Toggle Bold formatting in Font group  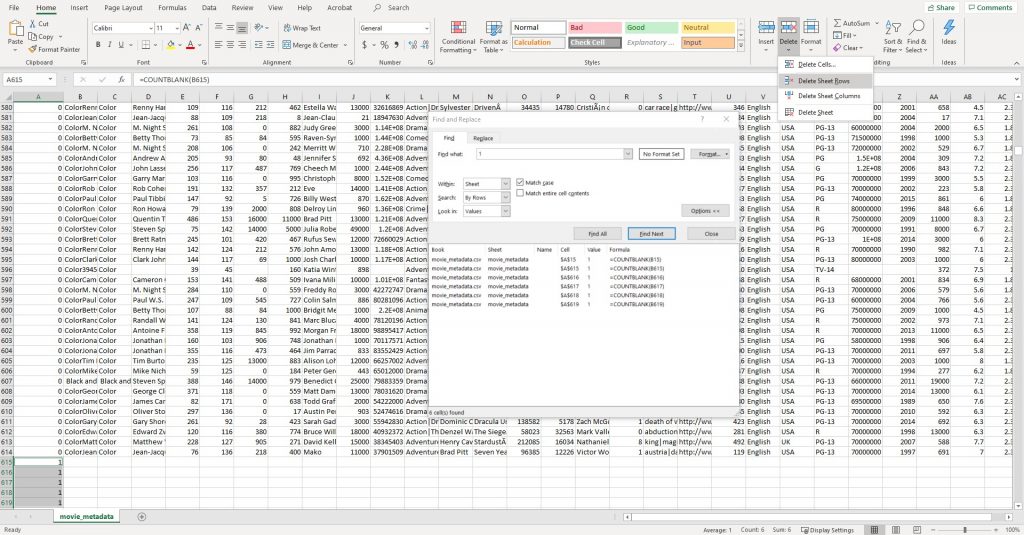pyautogui.click(x=98, y=45)
